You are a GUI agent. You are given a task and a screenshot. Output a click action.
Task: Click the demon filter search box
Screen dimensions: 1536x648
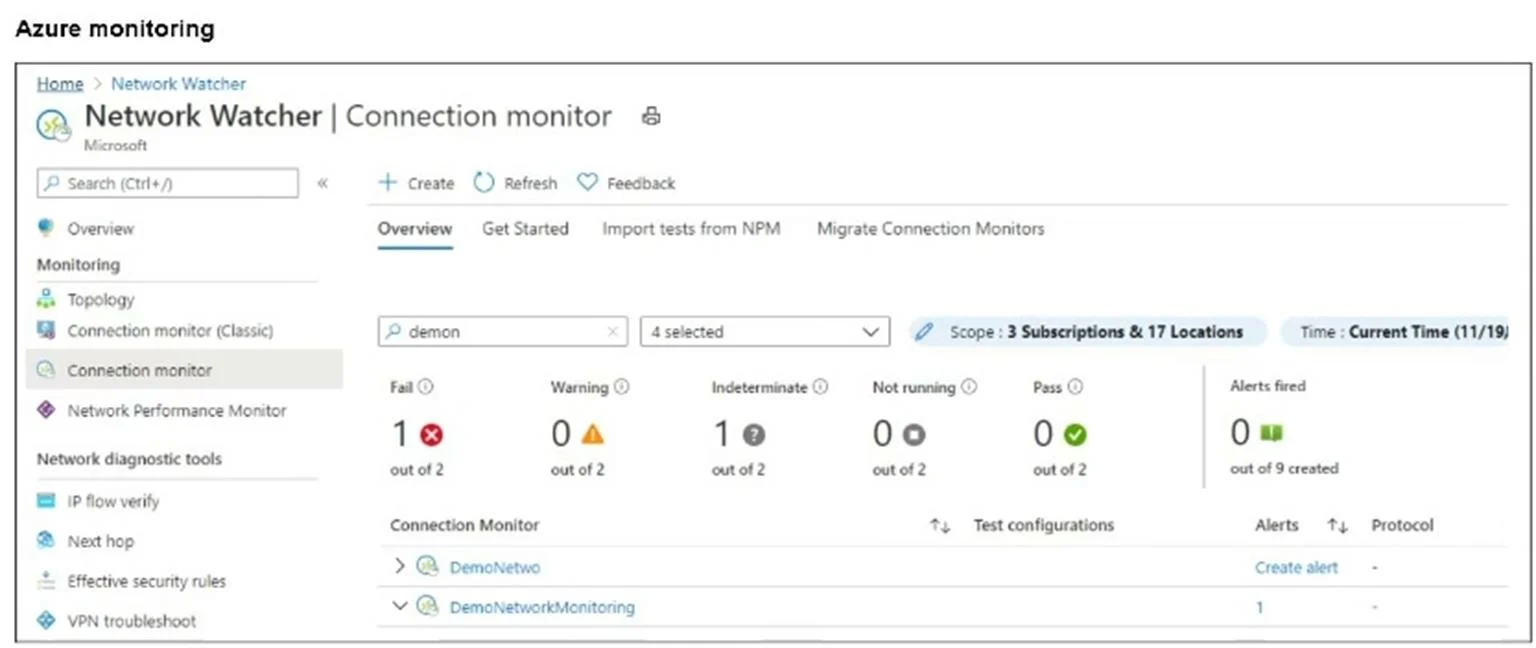tap(503, 332)
